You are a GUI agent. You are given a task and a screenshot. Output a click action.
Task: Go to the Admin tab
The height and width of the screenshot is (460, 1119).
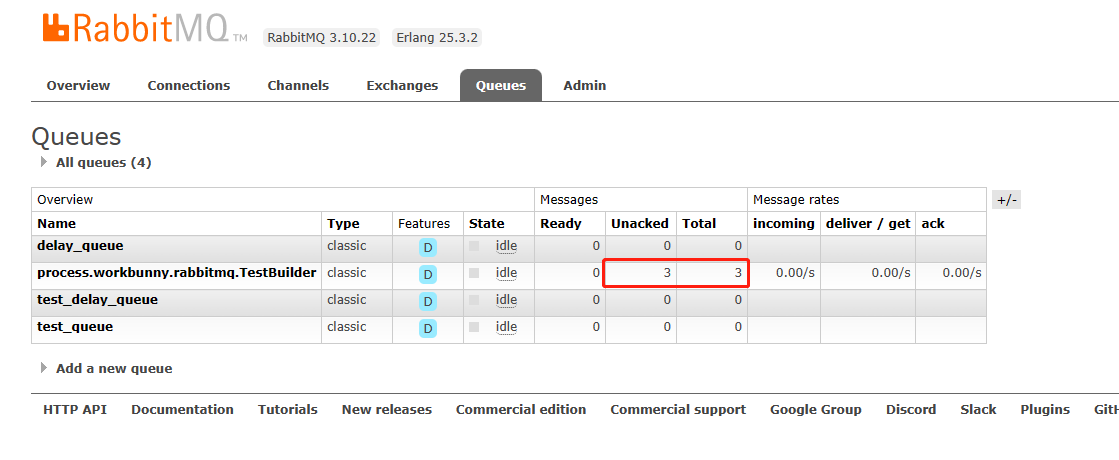point(584,86)
